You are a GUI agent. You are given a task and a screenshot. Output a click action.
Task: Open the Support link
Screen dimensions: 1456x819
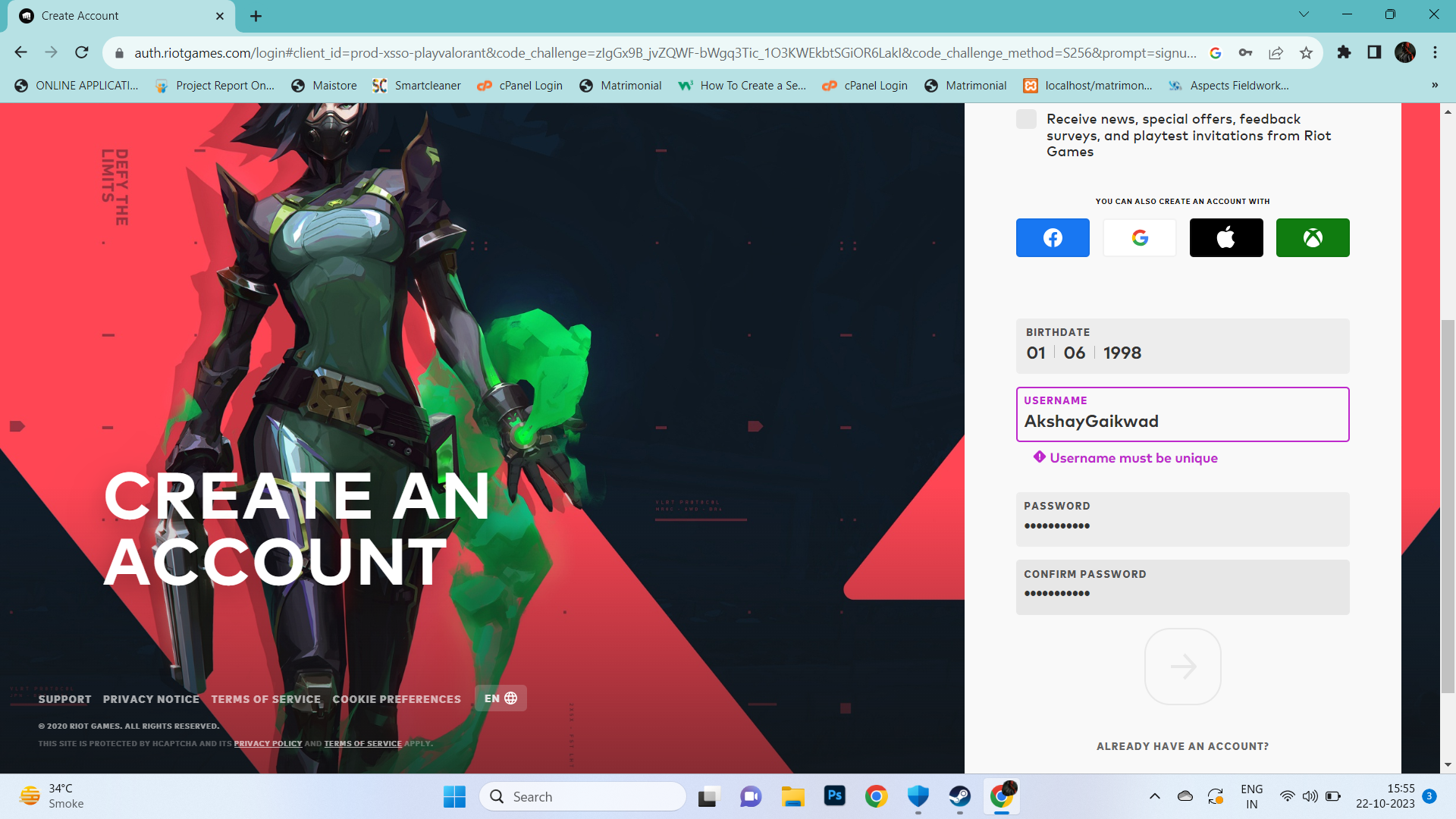(64, 699)
